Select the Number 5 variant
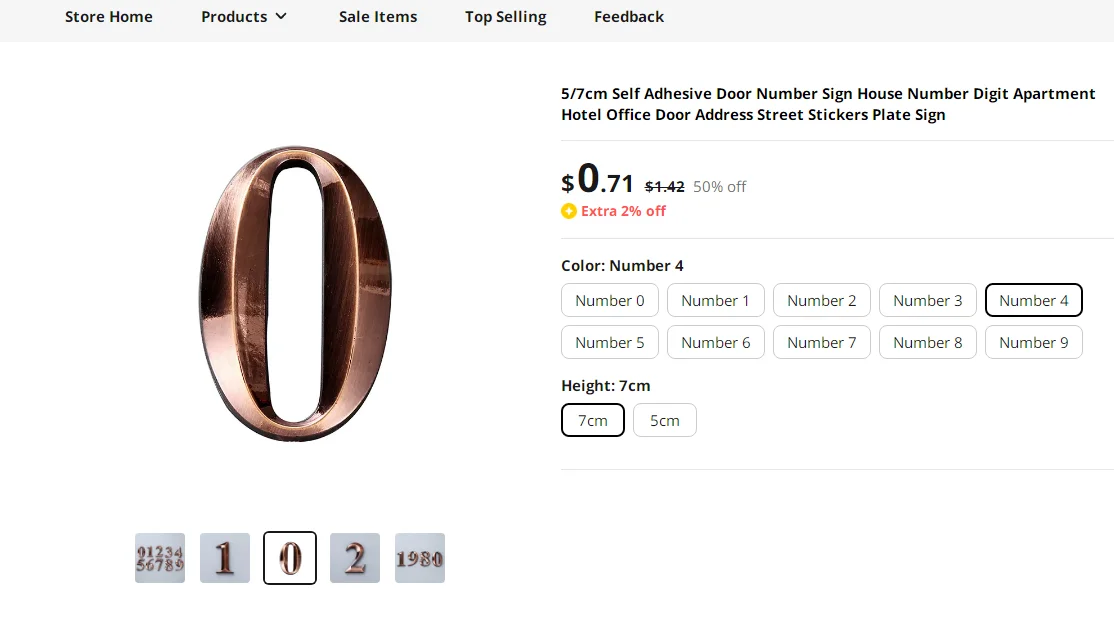This screenshot has width=1114, height=618. (610, 342)
